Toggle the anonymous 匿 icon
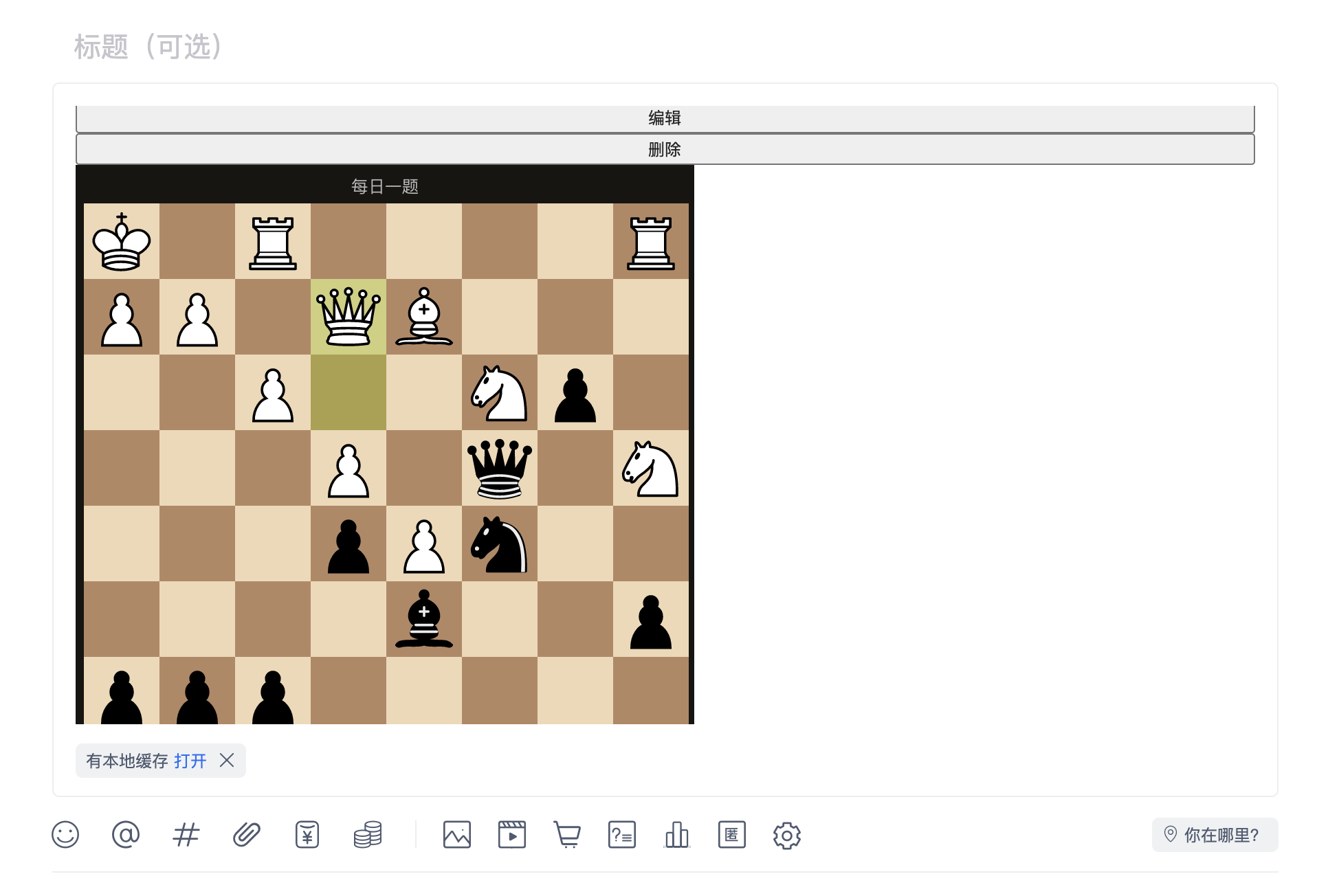Screen dimensions: 1339x896 click(x=732, y=835)
